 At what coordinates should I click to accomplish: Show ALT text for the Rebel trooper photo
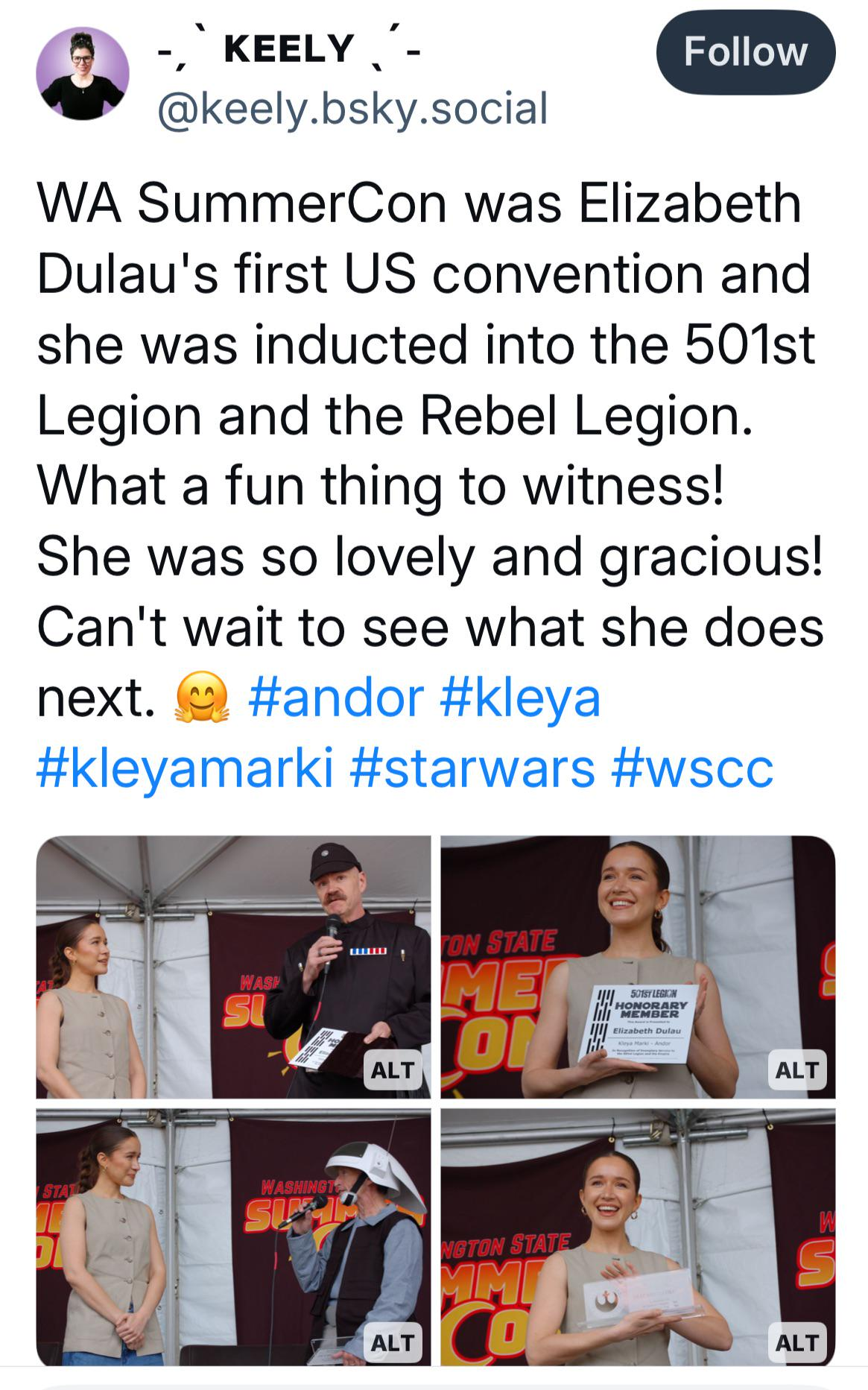(393, 1342)
